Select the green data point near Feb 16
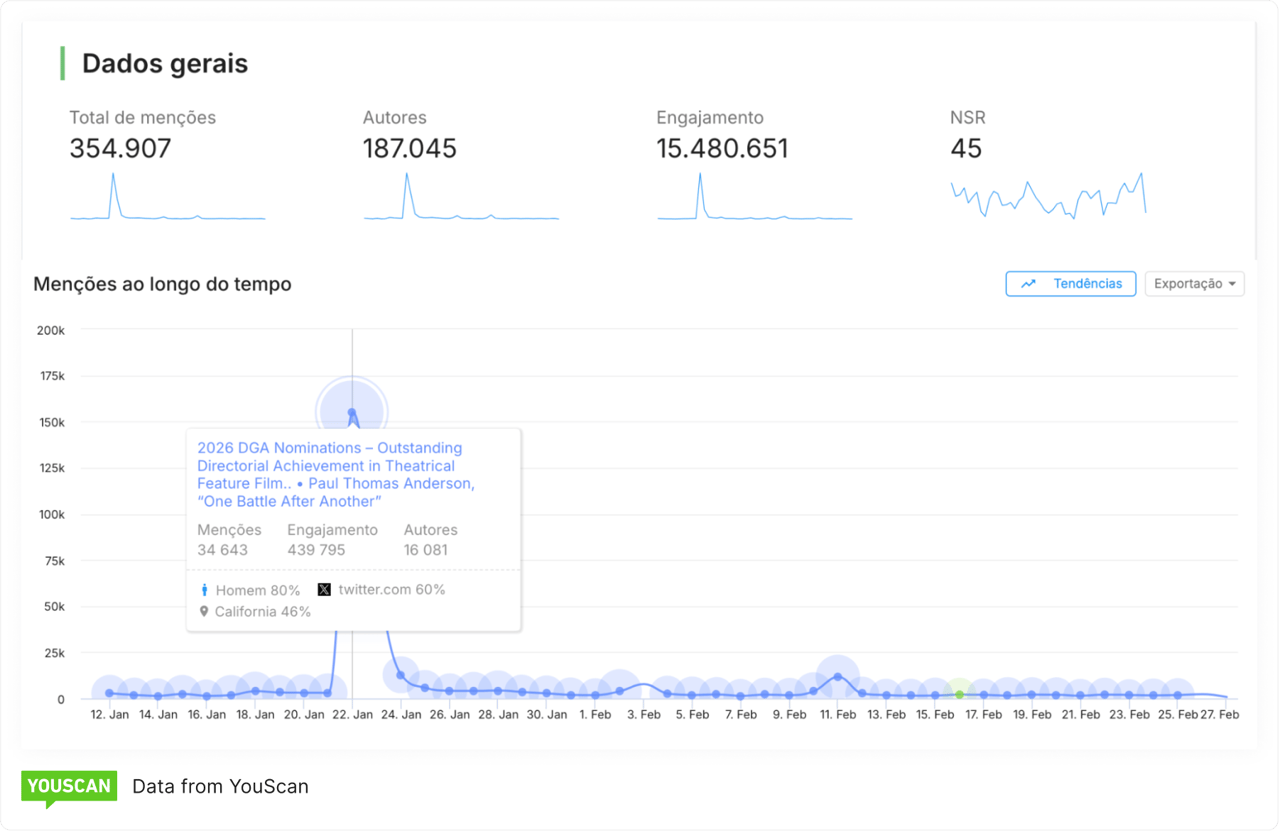 tap(958, 691)
